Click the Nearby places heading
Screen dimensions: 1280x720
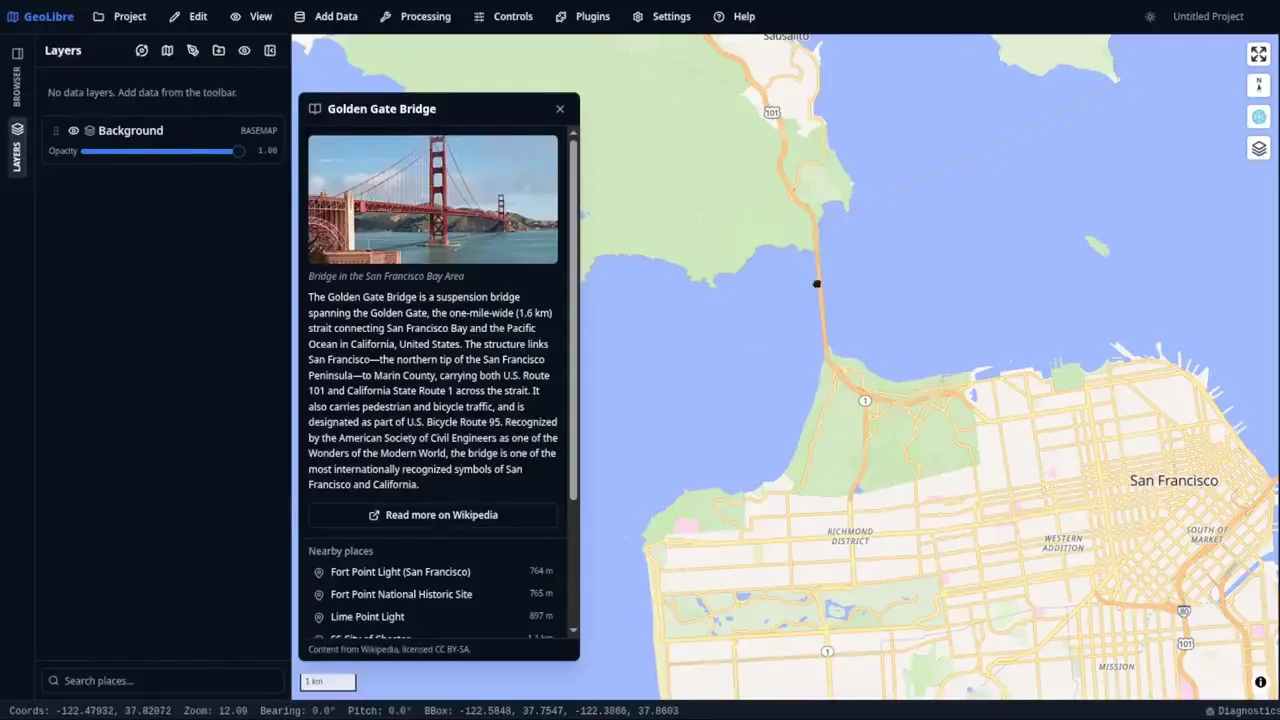pos(341,551)
